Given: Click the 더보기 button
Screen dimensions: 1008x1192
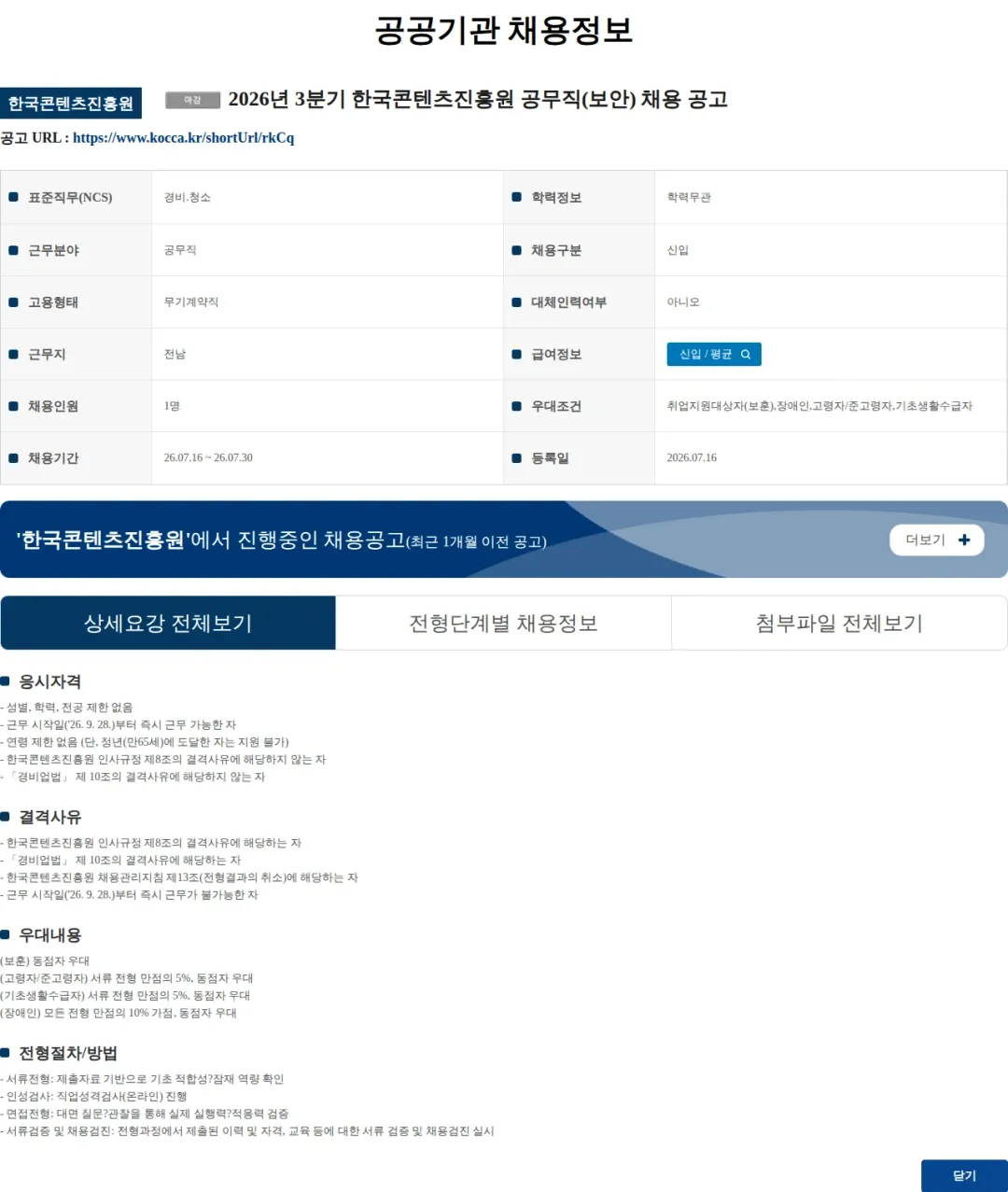Looking at the screenshot, I should [937, 540].
